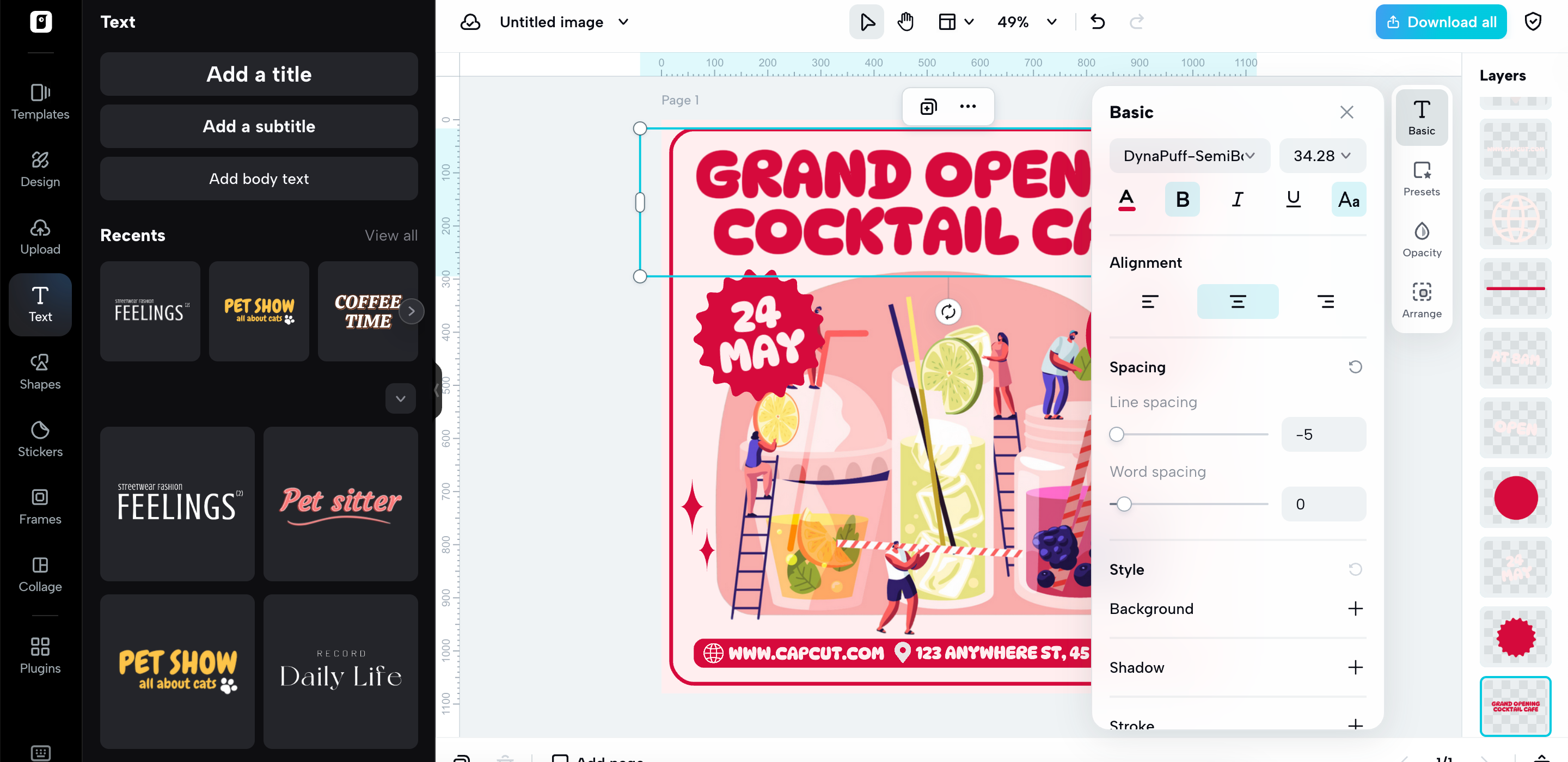
Task: Open the Stickers panel
Action: 40,439
